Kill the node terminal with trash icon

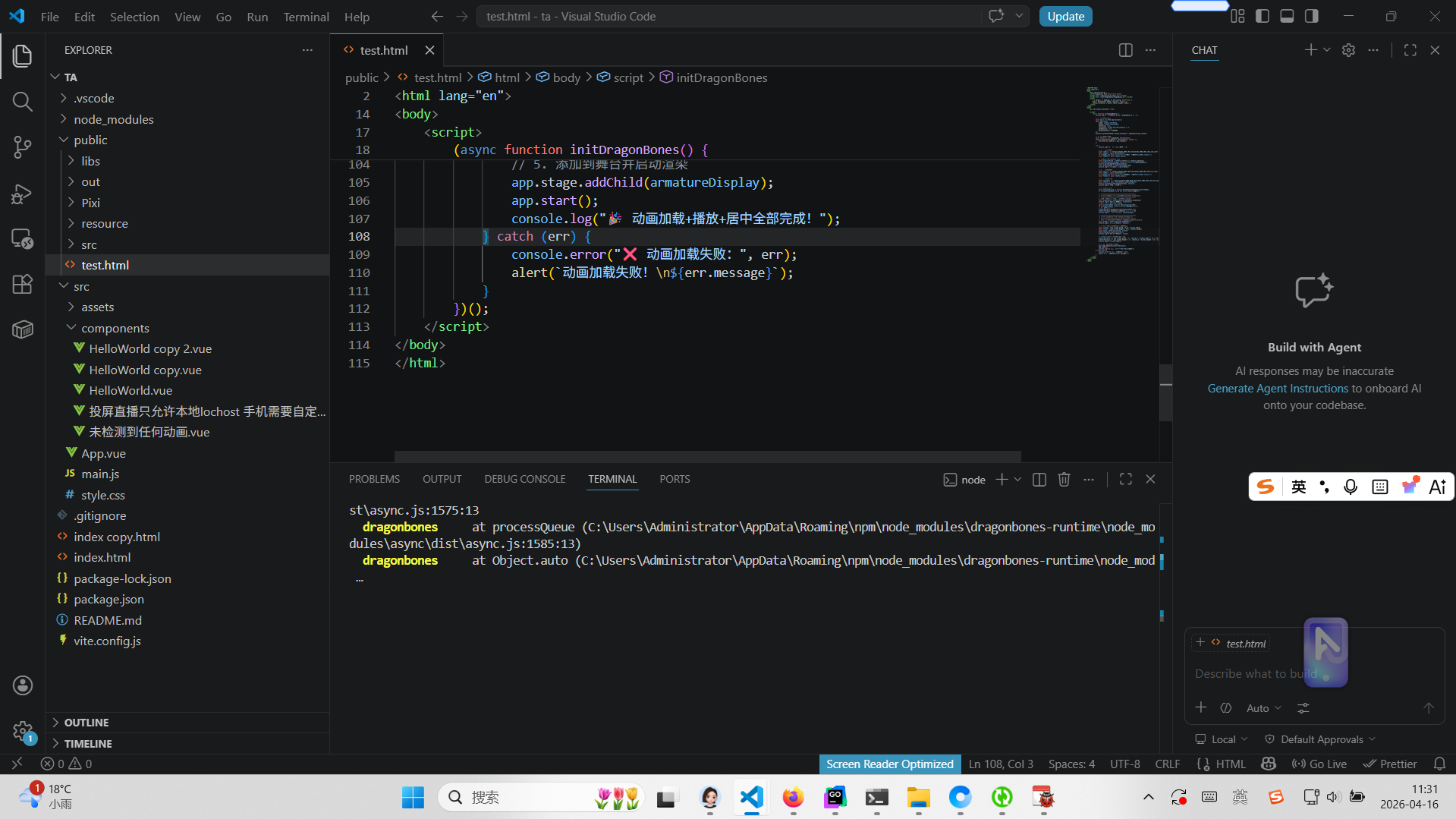(x=1064, y=480)
